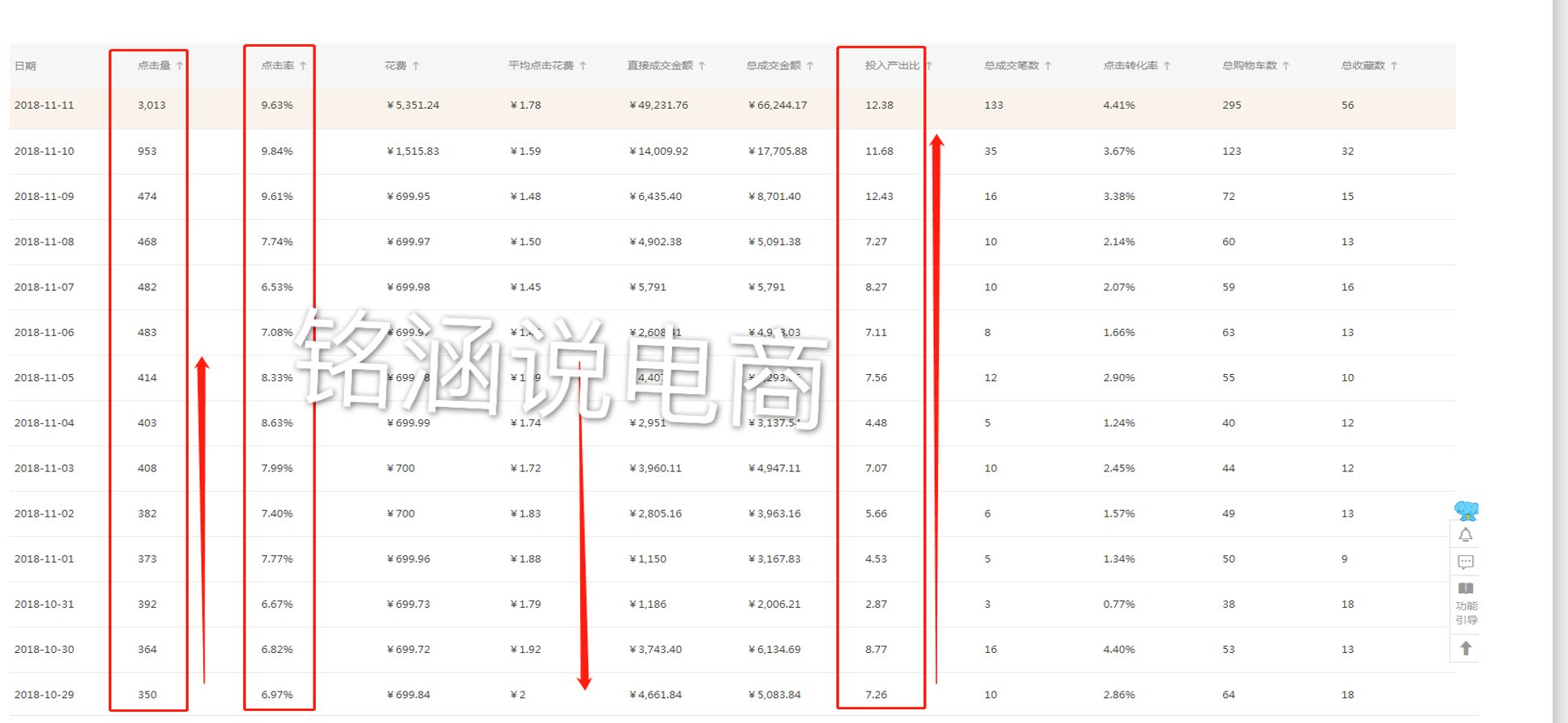Click the 350 click volume cell

tap(147, 695)
